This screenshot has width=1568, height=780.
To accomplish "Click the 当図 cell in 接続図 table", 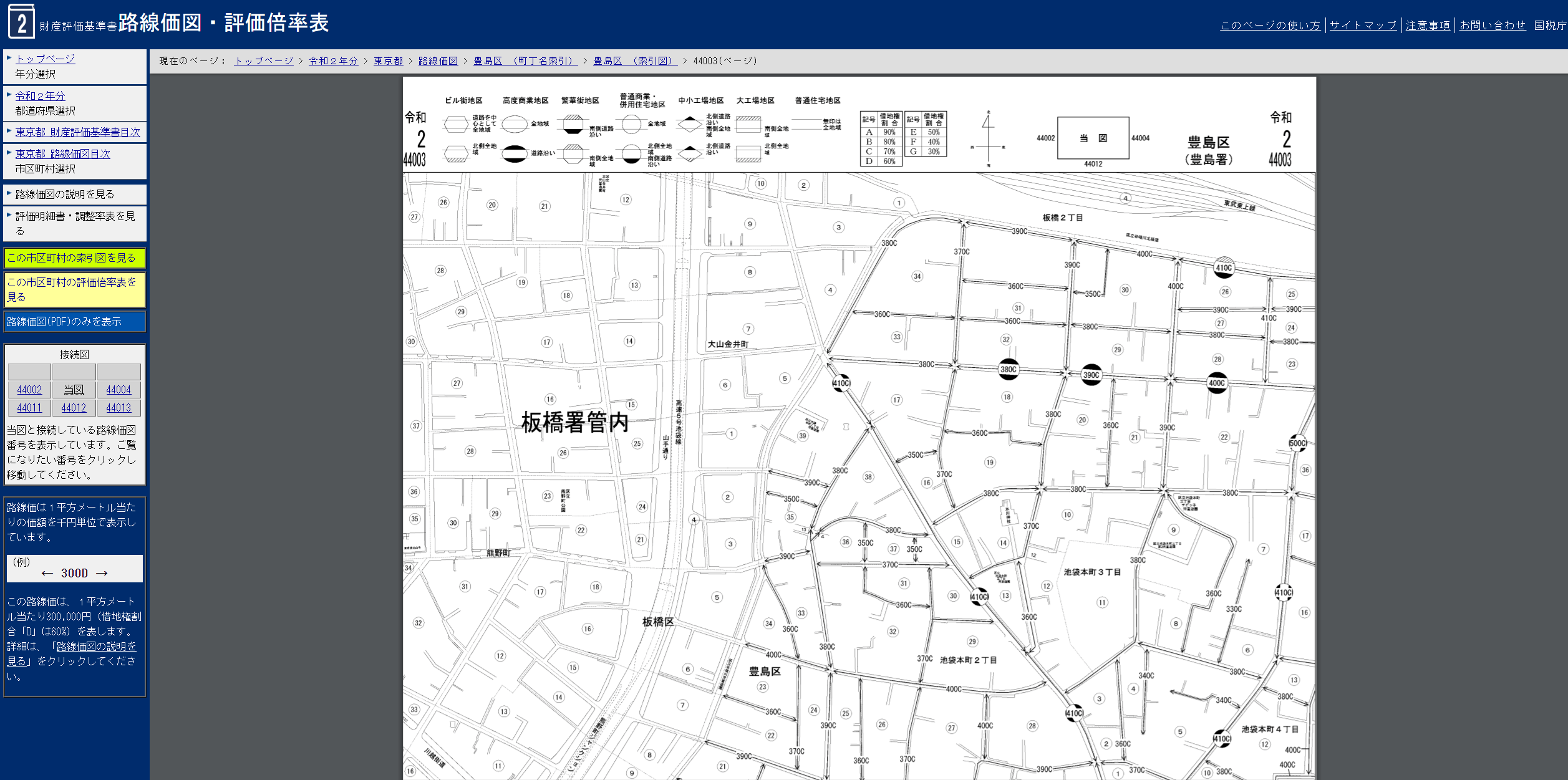I will (74, 390).
